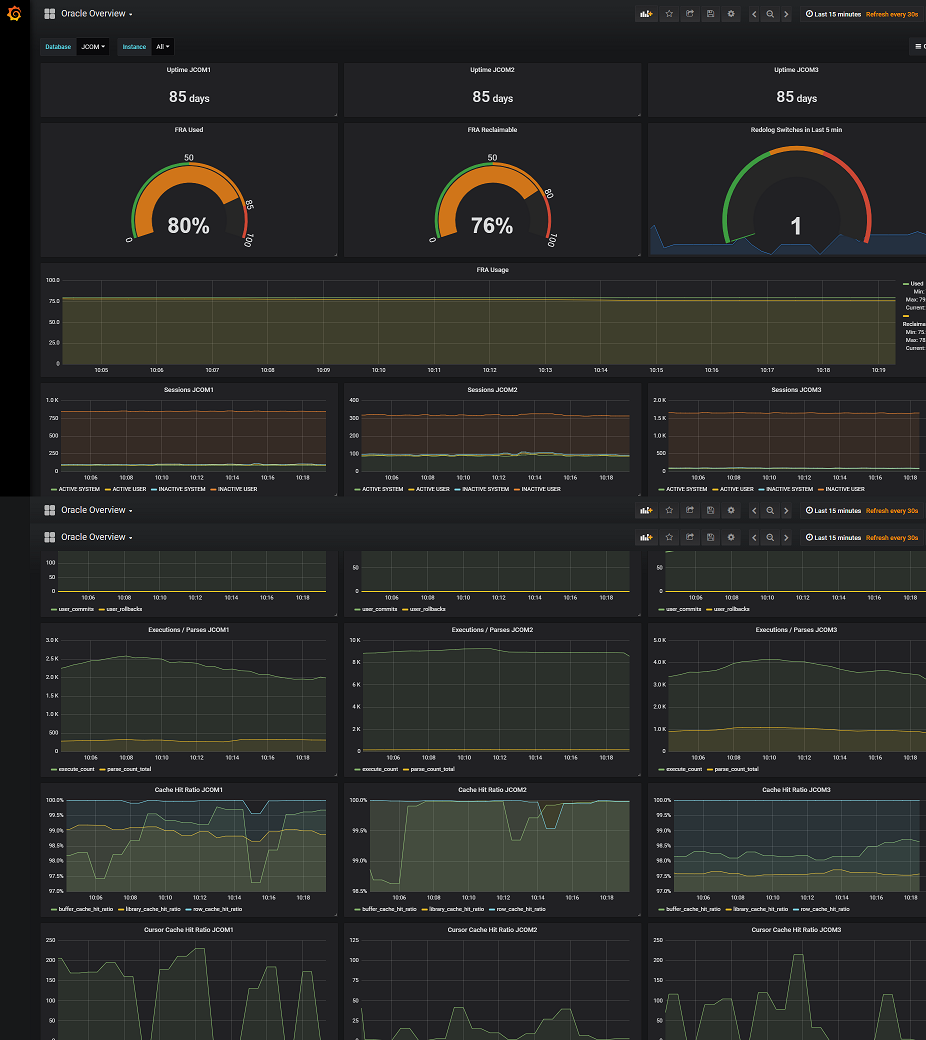This screenshot has width=926, height=1040.
Task: Open Last 15 minutes time picker in the lowest header
Action: (x=833, y=537)
